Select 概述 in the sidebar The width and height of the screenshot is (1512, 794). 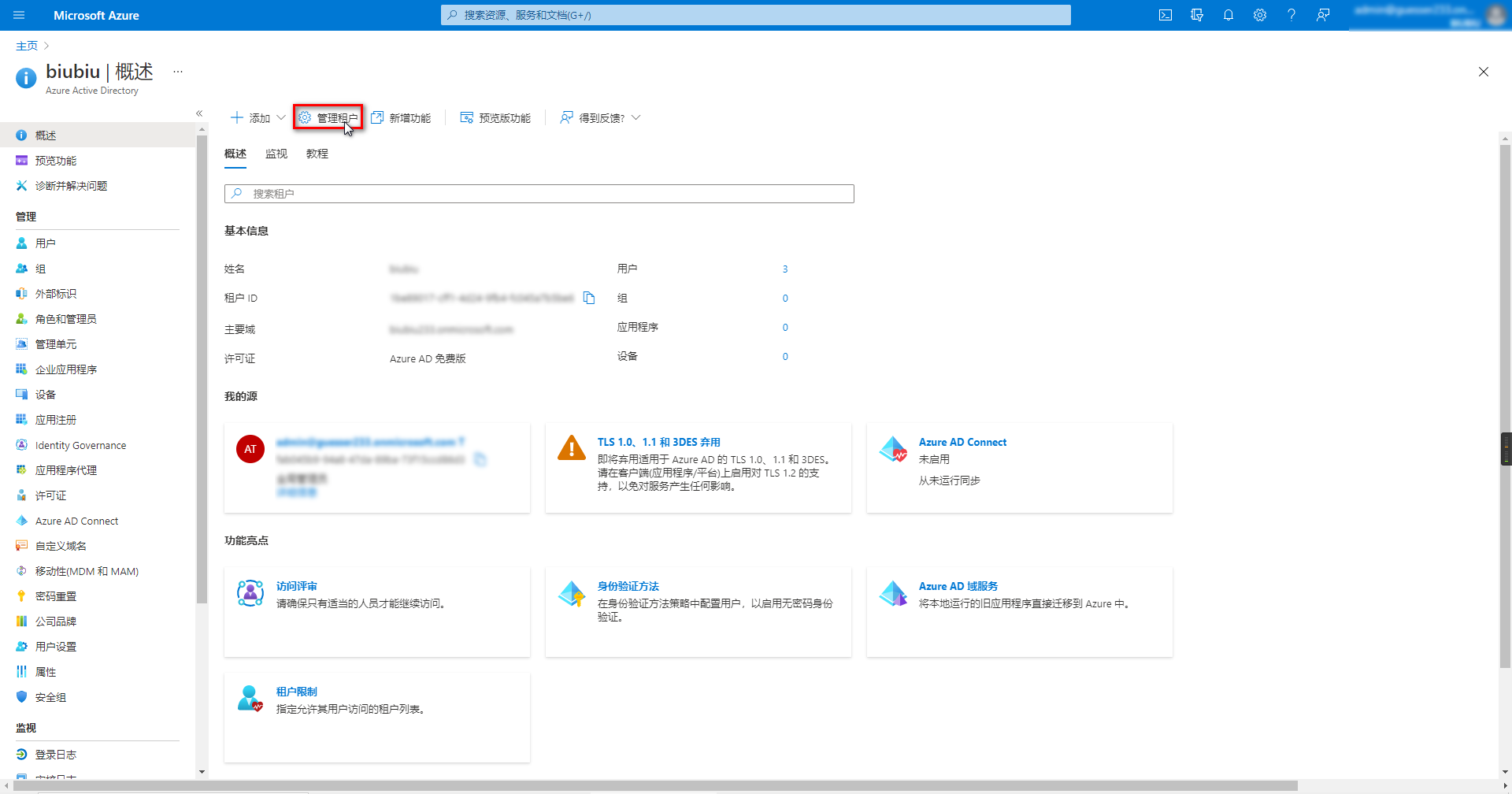98,135
